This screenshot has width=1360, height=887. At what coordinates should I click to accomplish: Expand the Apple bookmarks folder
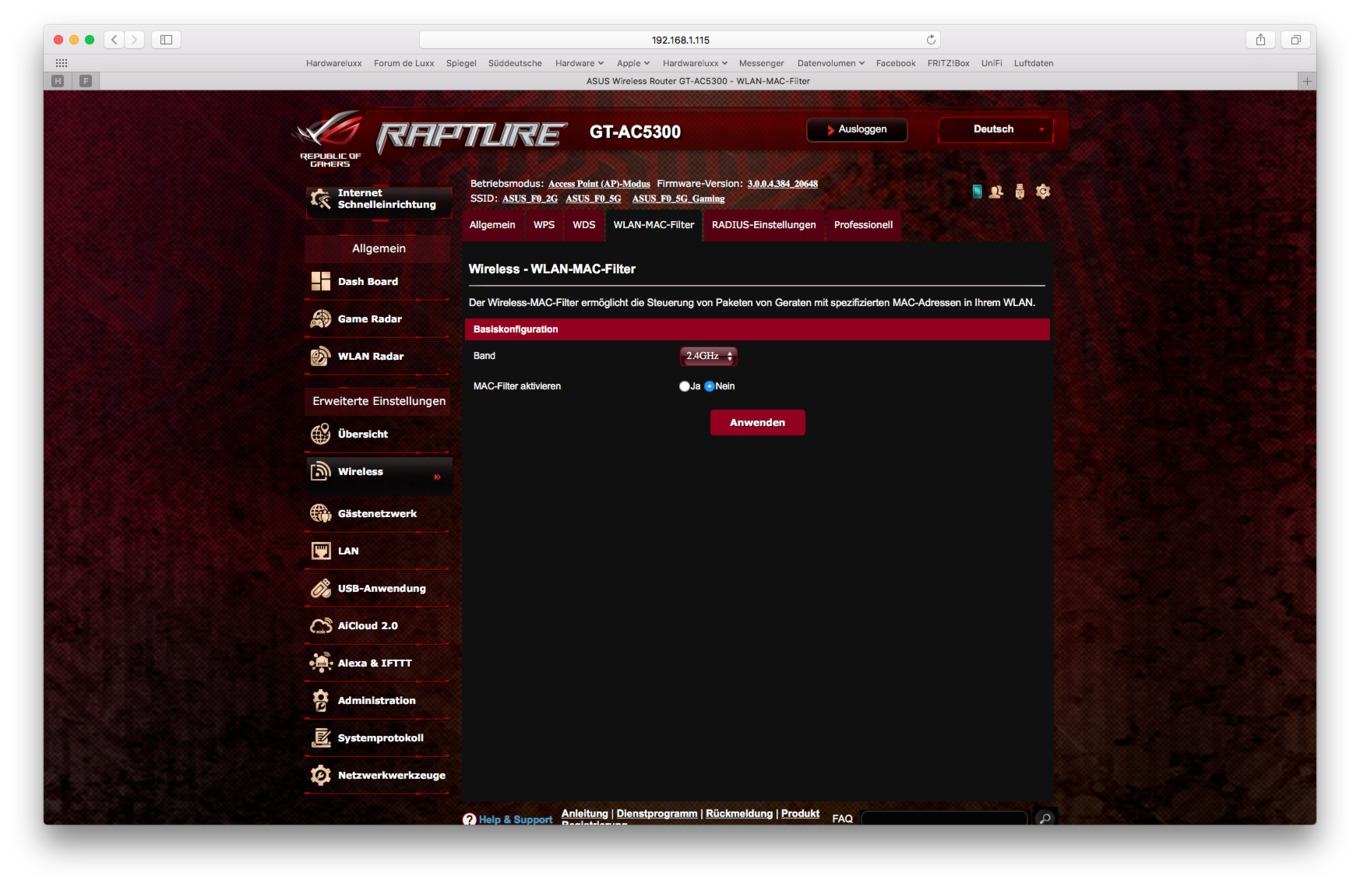pos(633,63)
